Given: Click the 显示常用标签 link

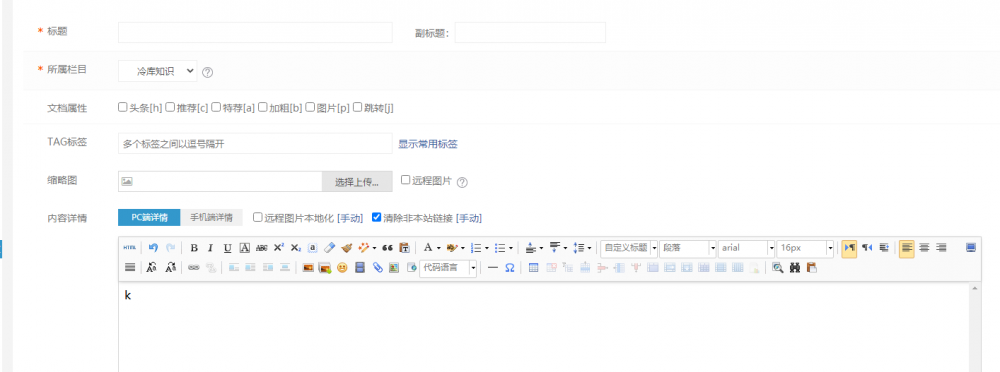Looking at the screenshot, I should pyautogui.click(x=428, y=144).
